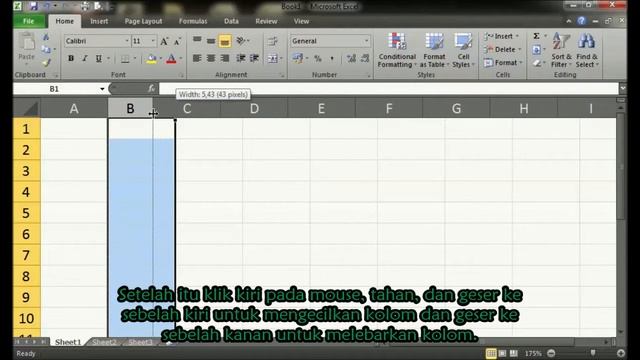Viewport: 640px width, 360px height.
Task: Click the Increase Font Size icon
Action: [x=164, y=41]
